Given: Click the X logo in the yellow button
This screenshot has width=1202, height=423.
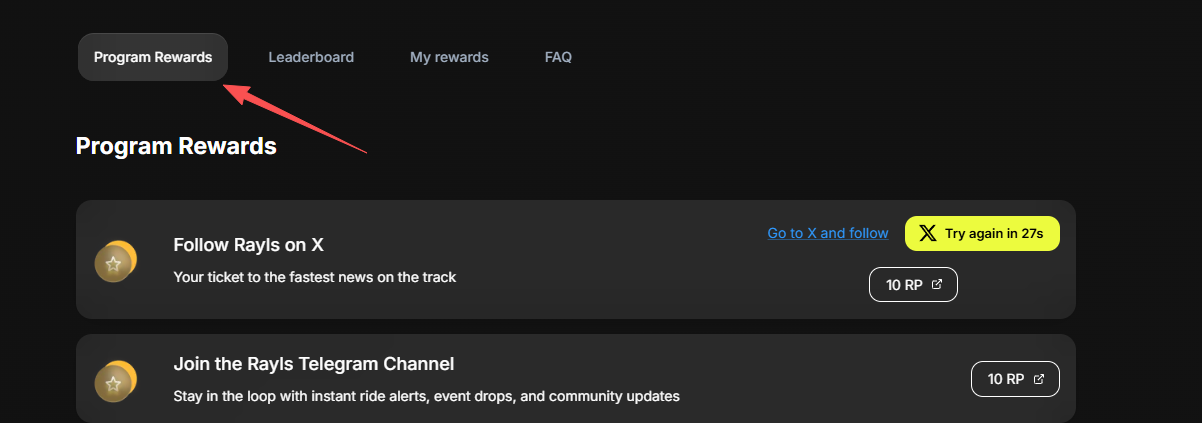Looking at the screenshot, I should coord(928,233).
